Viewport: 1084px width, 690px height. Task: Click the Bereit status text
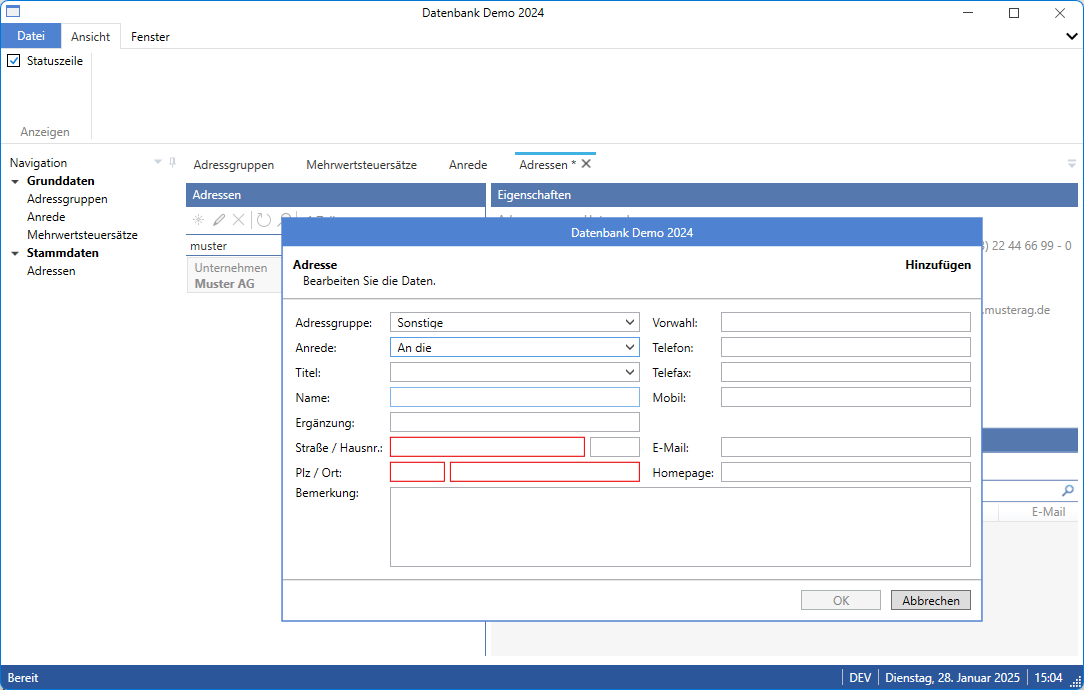[x=23, y=678]
